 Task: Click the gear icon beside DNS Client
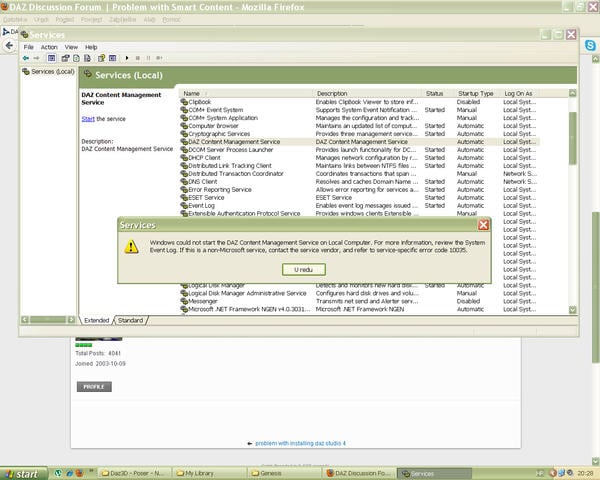[x=184, y=182]
